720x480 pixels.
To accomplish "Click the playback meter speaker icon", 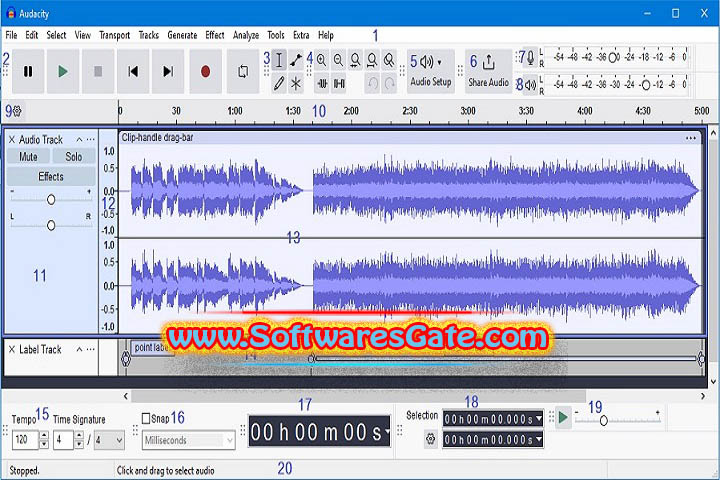I will [530, 85].
